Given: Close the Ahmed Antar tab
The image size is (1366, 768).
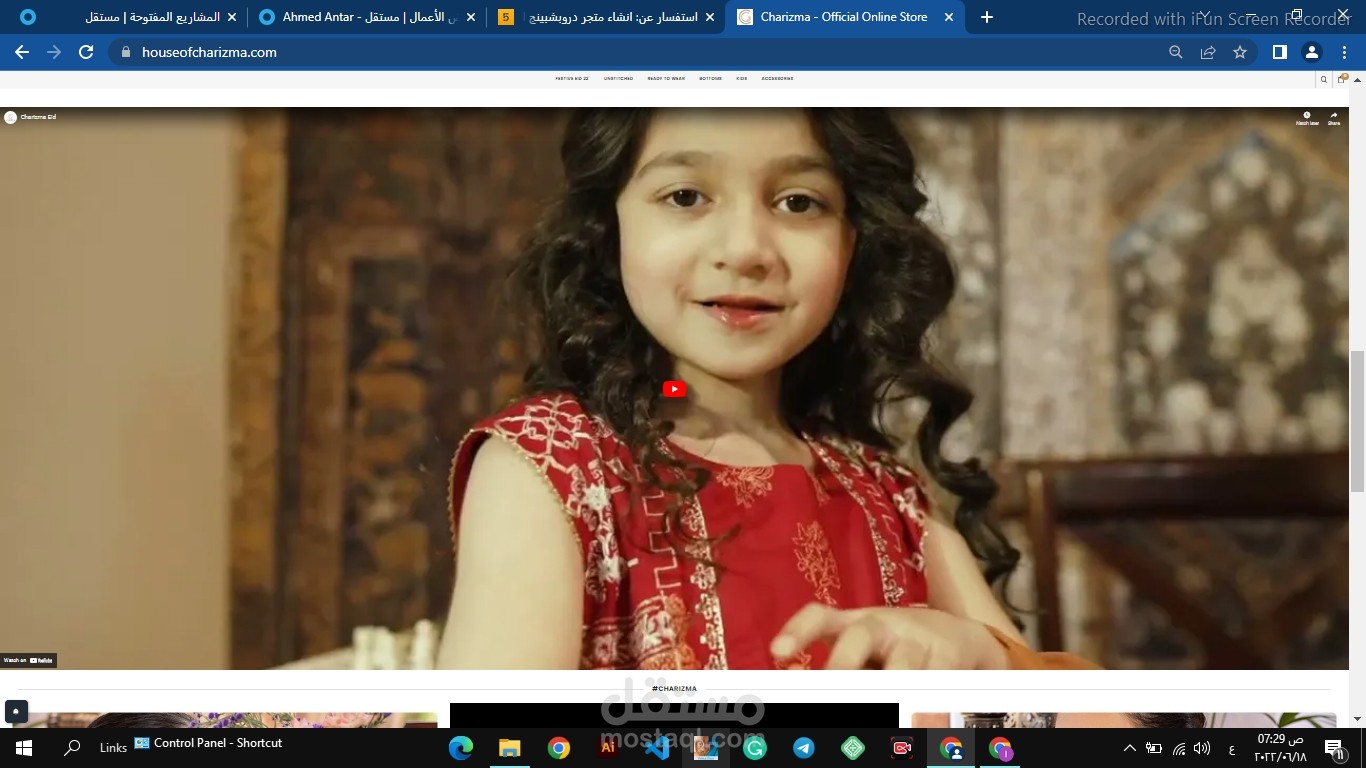Looking at the screenshot, I should 472,17.
